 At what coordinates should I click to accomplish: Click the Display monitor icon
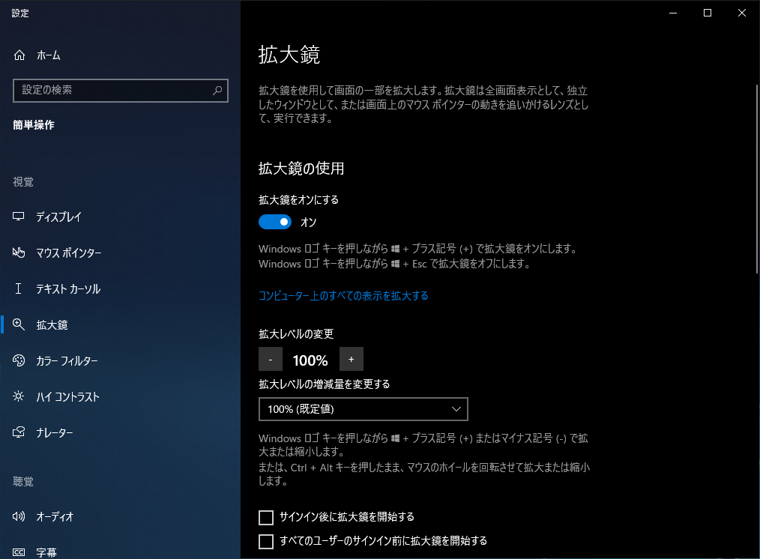(18, 217)
